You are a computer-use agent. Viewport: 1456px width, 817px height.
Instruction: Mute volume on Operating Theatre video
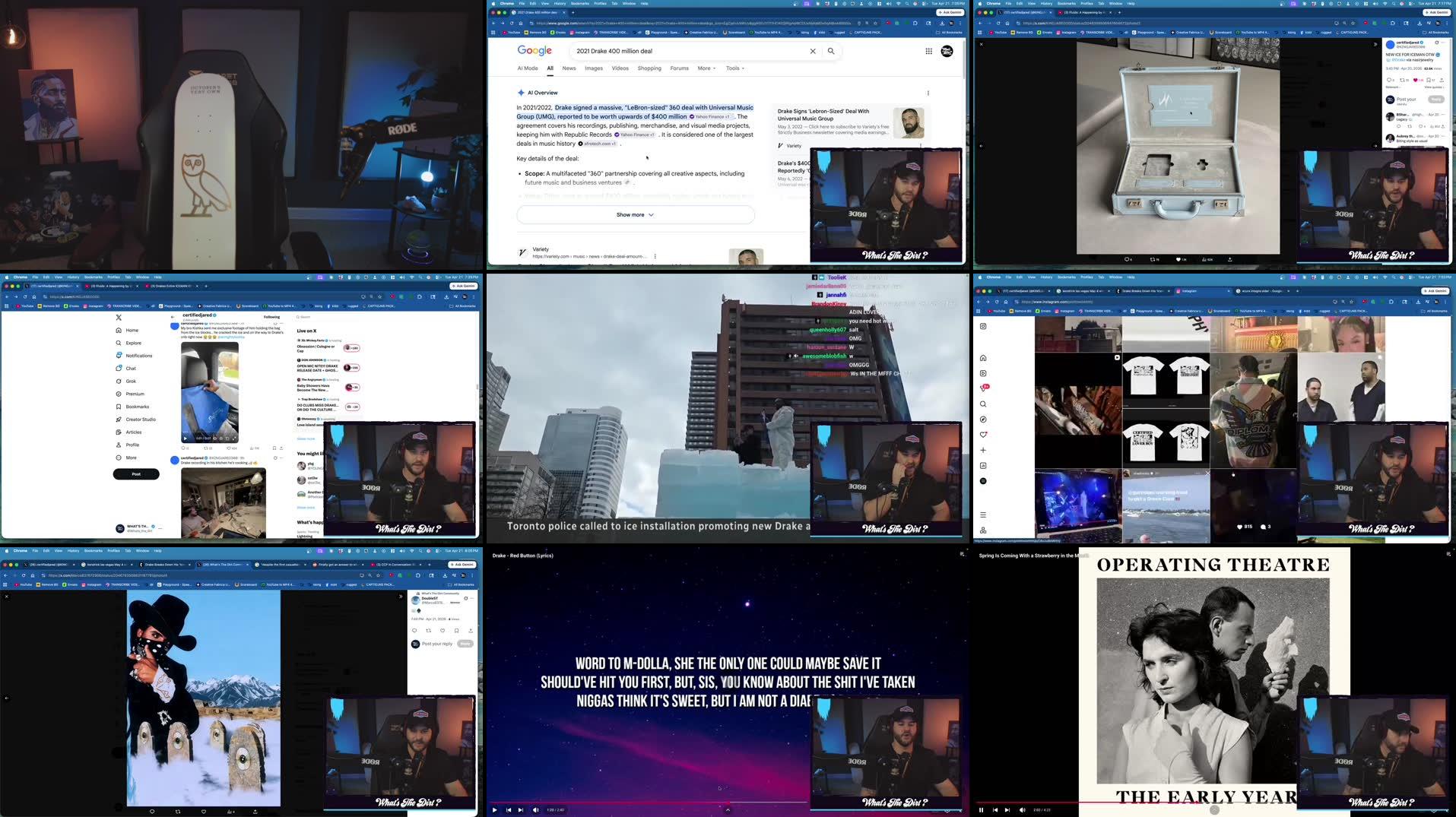(x=1023, y=809)
